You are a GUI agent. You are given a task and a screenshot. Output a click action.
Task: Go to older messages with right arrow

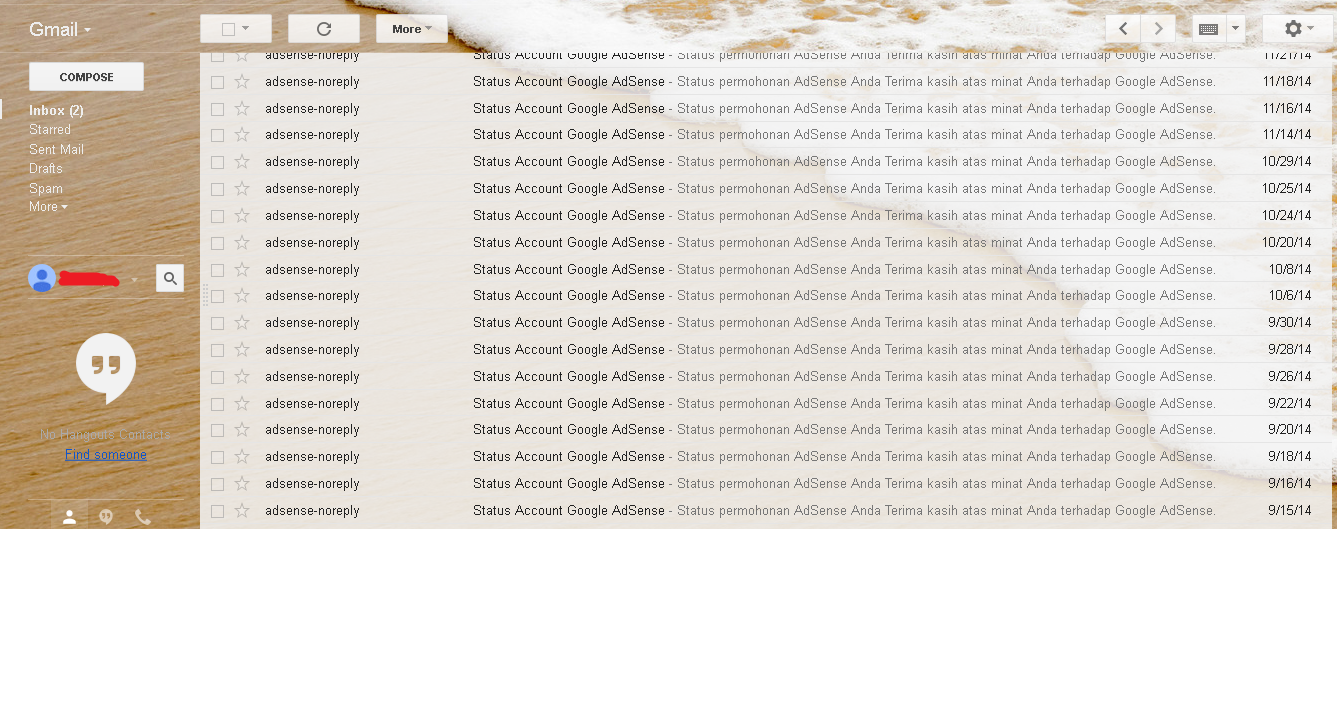click(x=1158, y=29)
